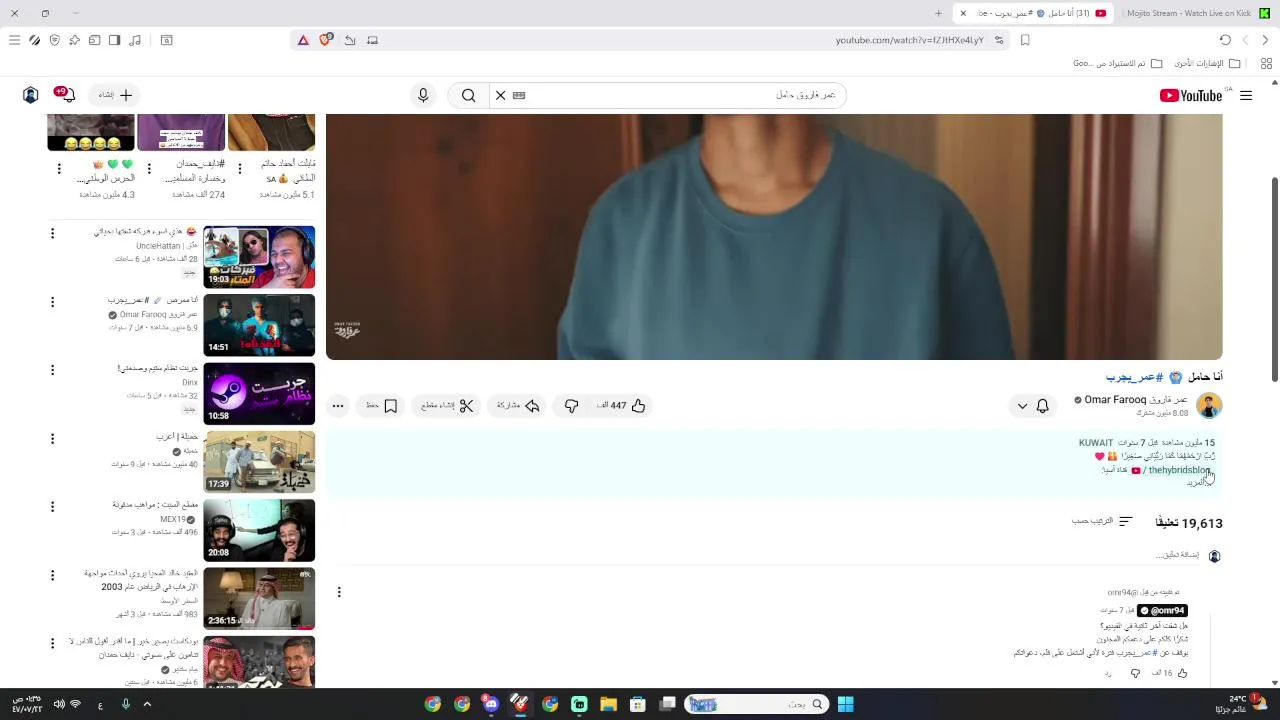Open the 20:08 MEX19 video thumbnail
1280x720 pixels.
pos(259,530)
